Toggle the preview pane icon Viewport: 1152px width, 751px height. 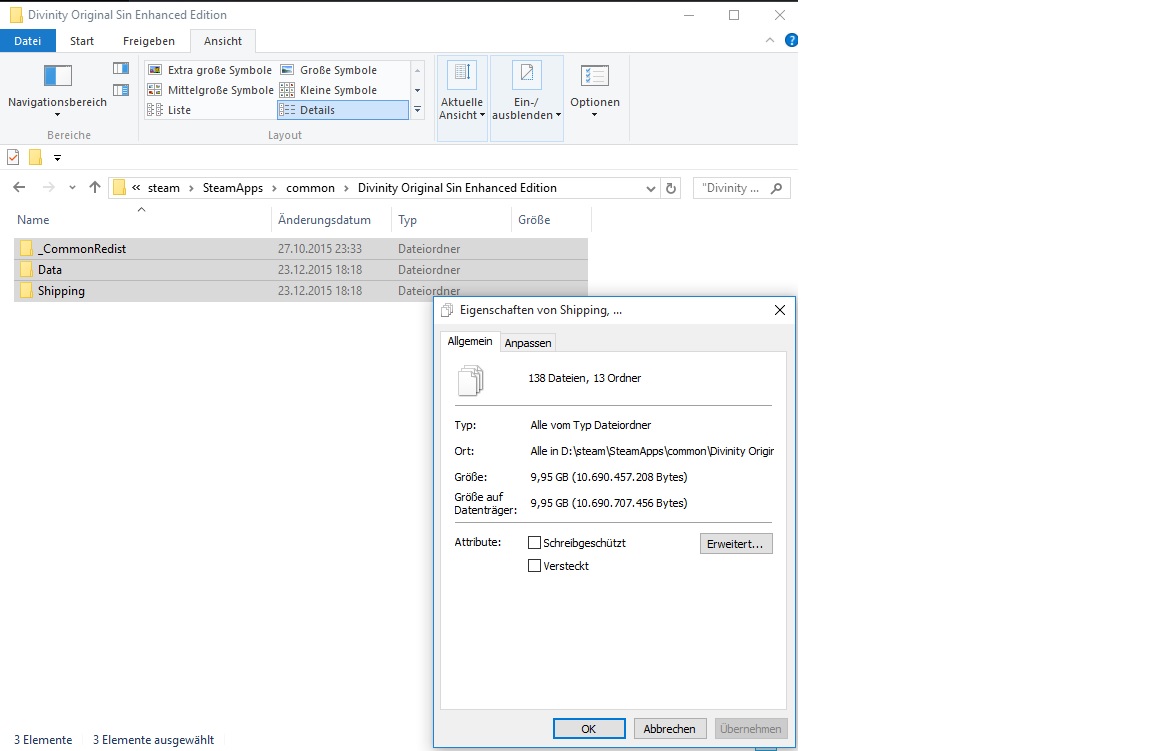click(121, 68)
